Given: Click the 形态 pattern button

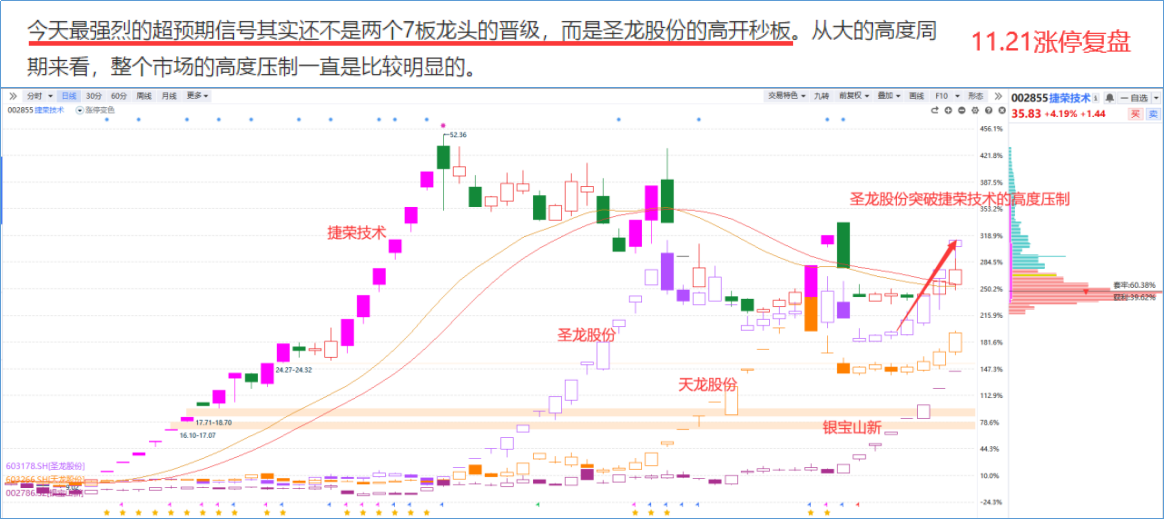Looking at the screenshot, I should coord(976,96).
